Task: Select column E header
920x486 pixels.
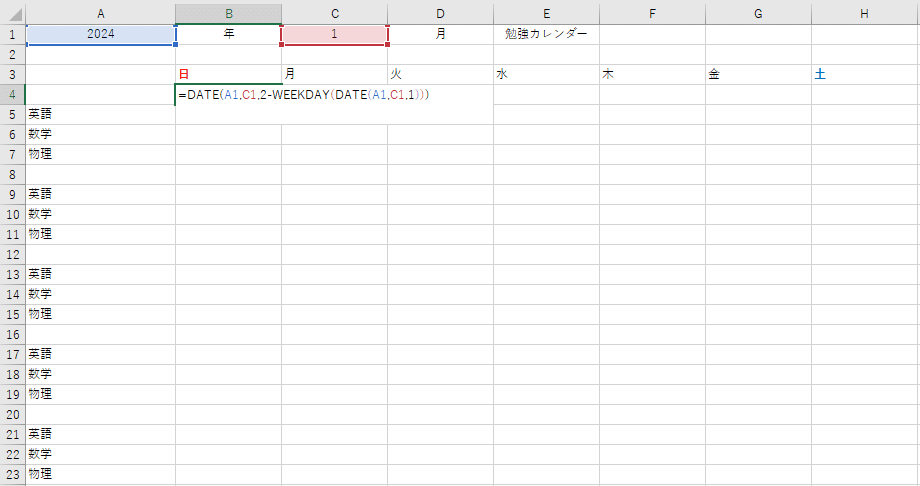Action: (546, 14)
